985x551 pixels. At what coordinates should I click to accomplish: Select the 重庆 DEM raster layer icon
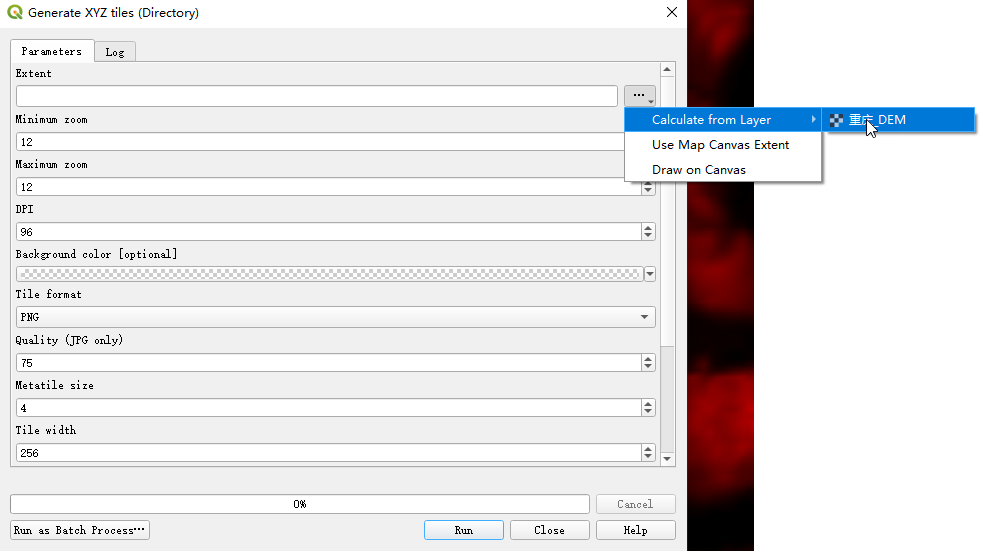pos(836,120)
